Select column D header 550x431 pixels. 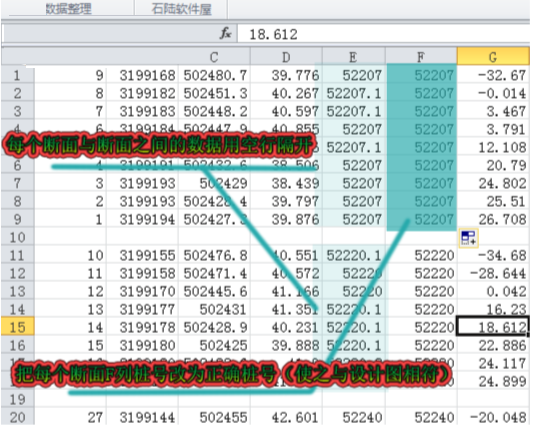coord(286,57)
